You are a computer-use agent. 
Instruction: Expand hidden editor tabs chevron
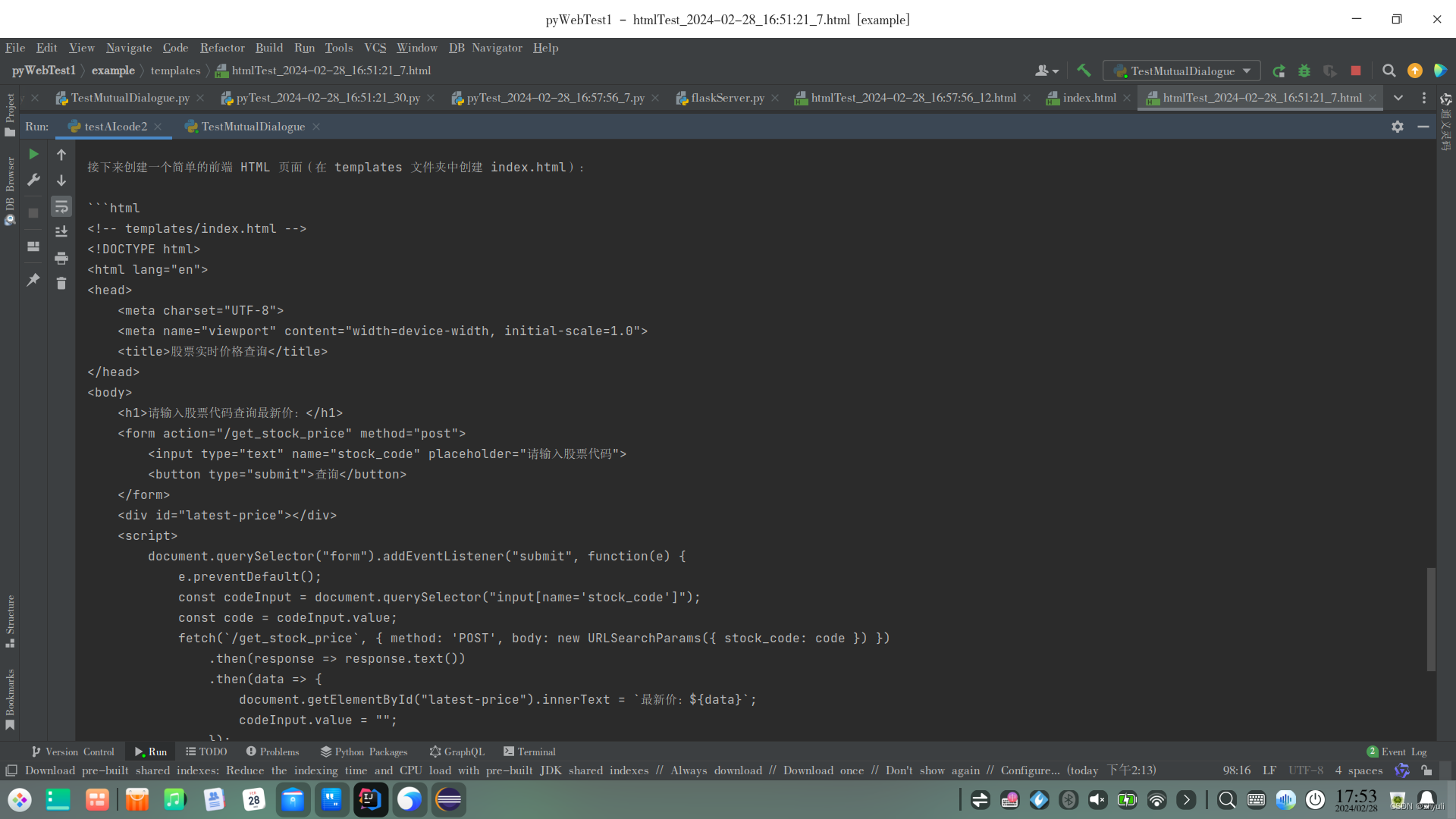point(1398,98)
